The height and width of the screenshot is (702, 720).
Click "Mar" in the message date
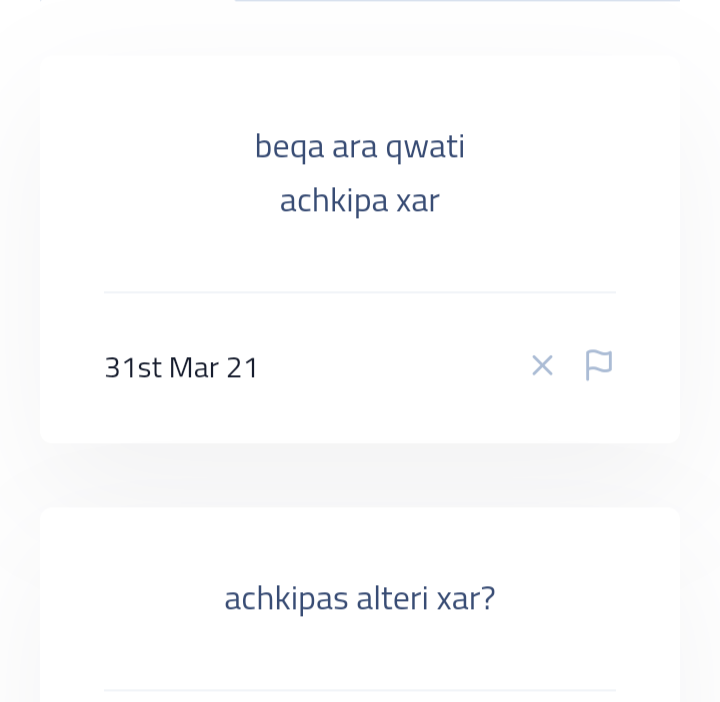tap(194, 368)
